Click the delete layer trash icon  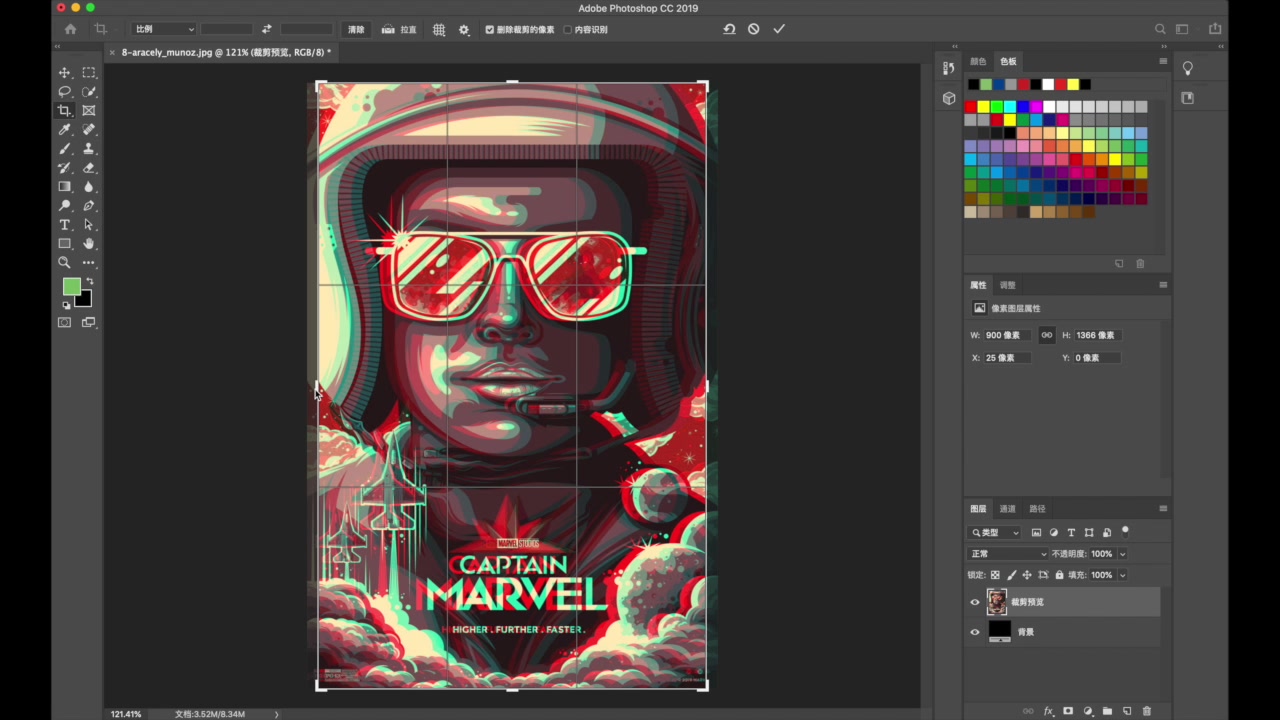(1147, 711)
